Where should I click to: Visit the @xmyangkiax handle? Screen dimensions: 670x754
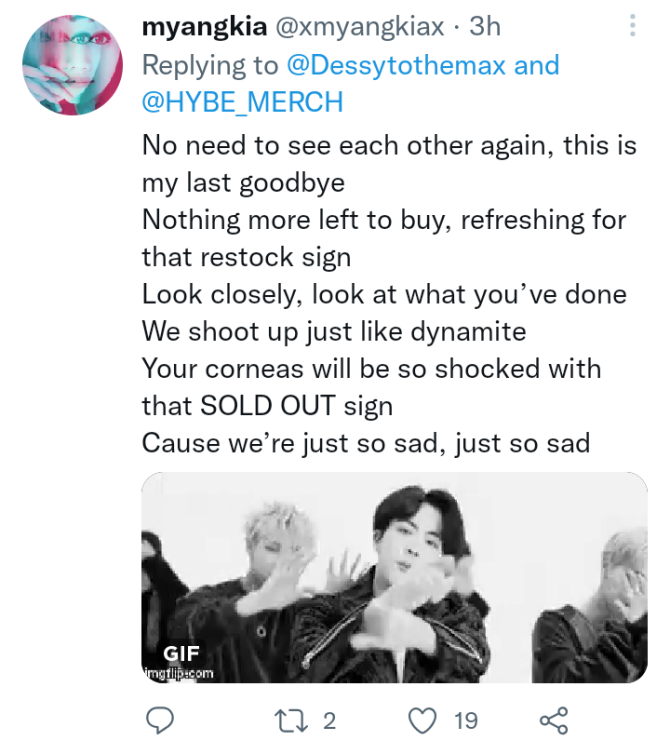359,26
